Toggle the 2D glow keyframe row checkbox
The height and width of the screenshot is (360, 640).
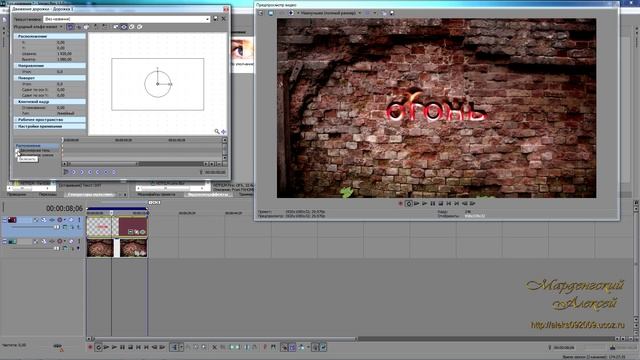pos(18,155)
